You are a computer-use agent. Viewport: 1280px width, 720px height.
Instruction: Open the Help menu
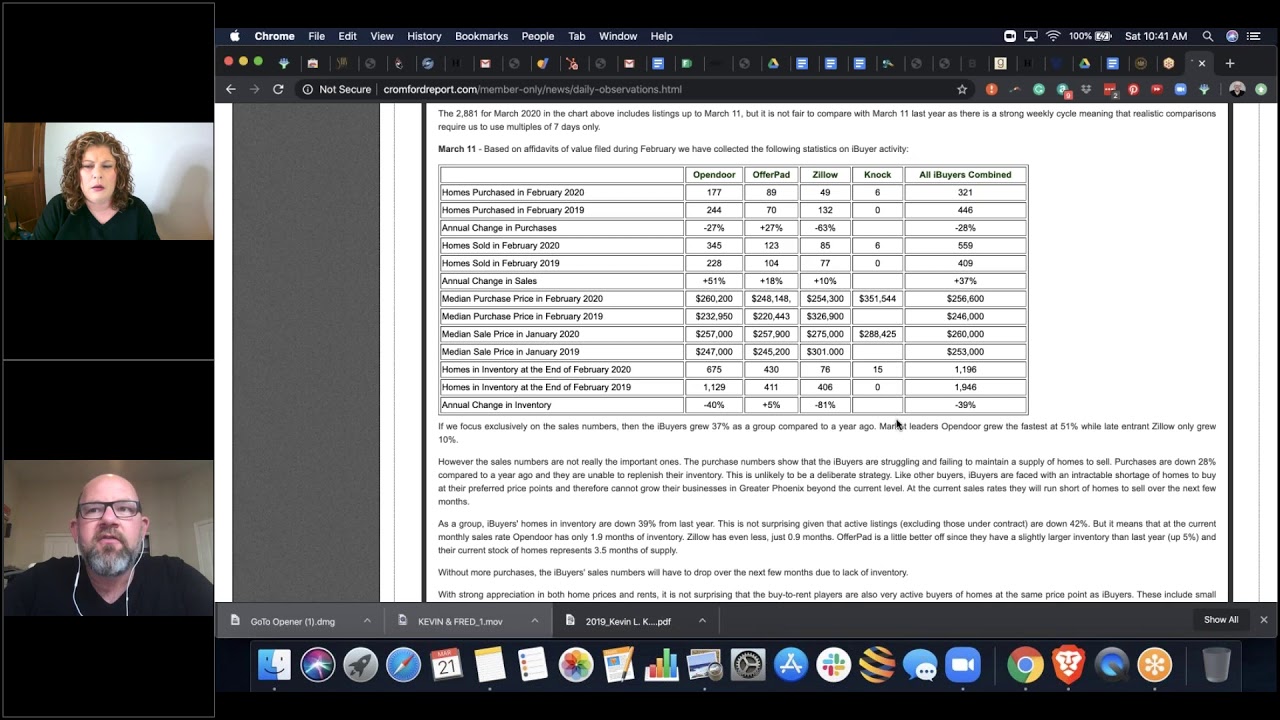[x=661, y=36]
